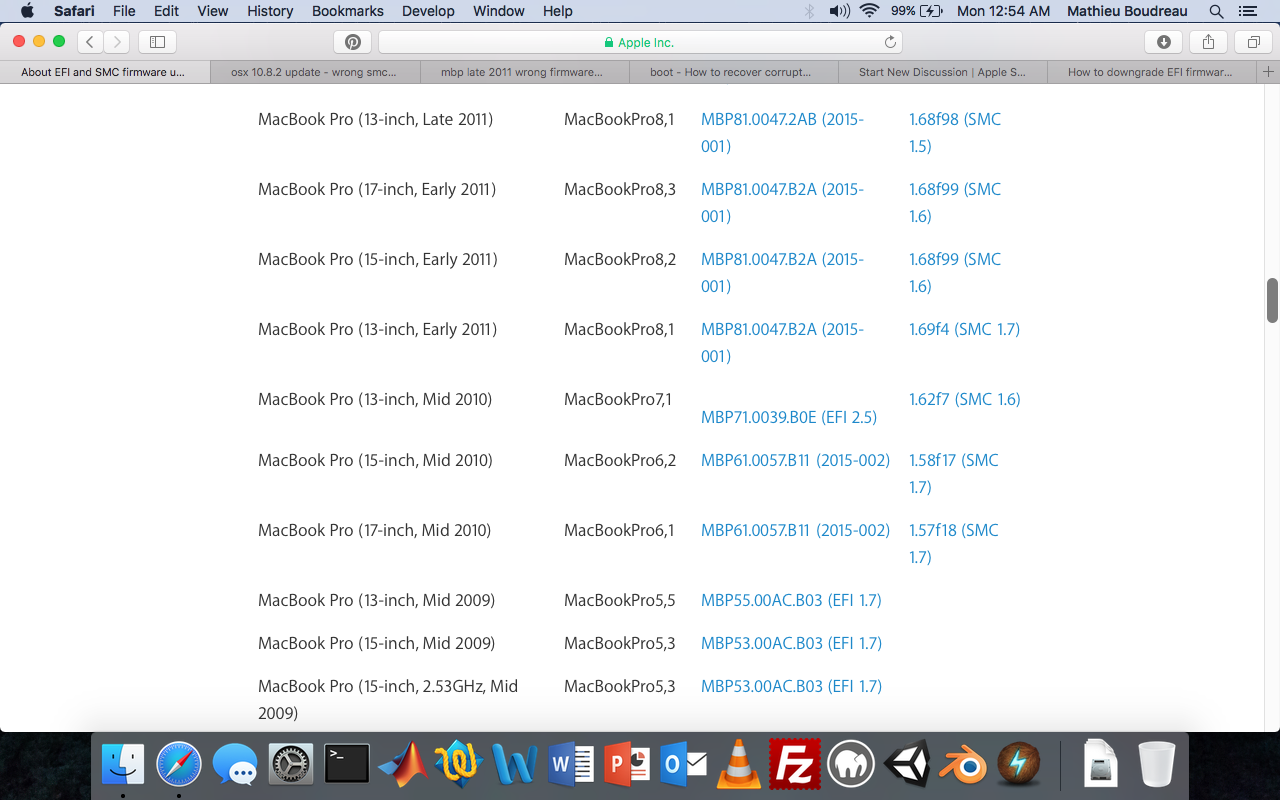Switch to 'How to recover corrupt' tab
Viewport: 1280px width, 800px height.
tap(733, 72)
